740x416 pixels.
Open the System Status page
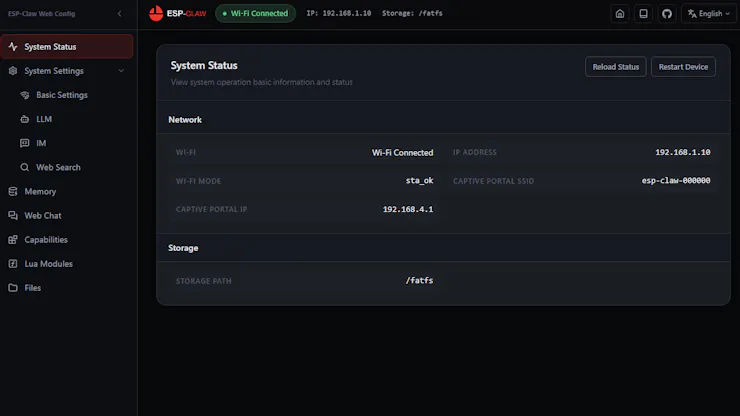pyautogui.click(x=67, y=46)
